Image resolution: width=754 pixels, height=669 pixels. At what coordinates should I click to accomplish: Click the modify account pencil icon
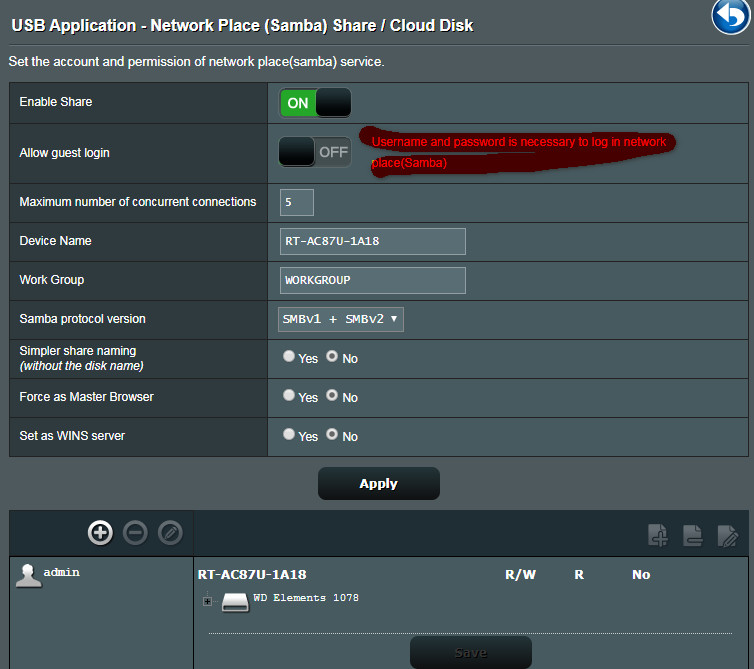[170, 533]
